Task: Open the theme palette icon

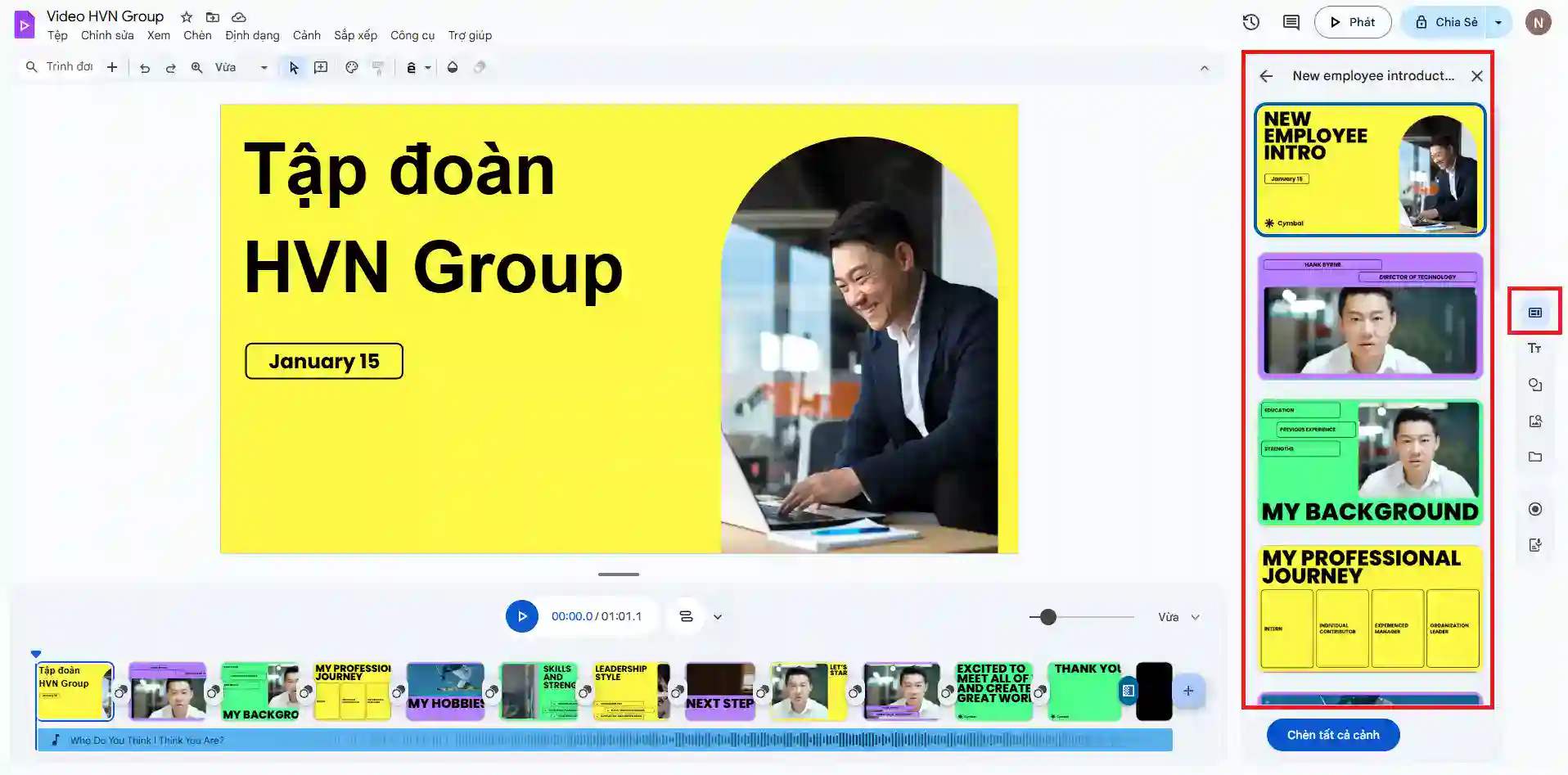Action: click(352, 68)
